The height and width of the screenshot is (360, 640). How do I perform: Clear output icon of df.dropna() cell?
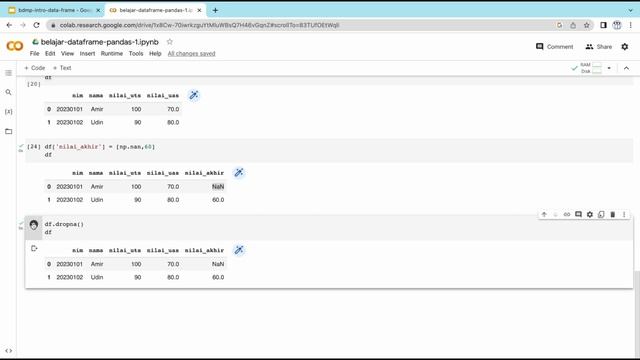tap(34, 248)
